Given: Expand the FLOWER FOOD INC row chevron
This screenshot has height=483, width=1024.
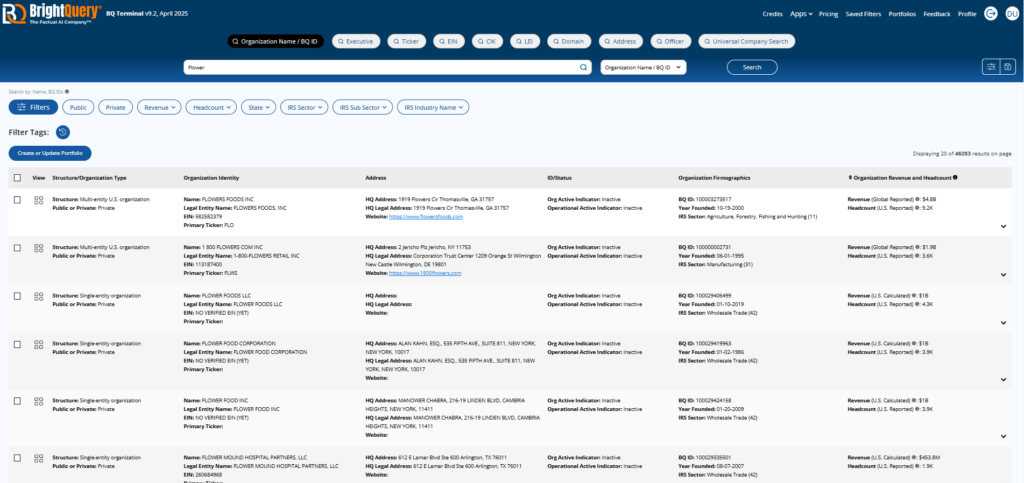Looking at the screenshot, I should (1003, 436).
